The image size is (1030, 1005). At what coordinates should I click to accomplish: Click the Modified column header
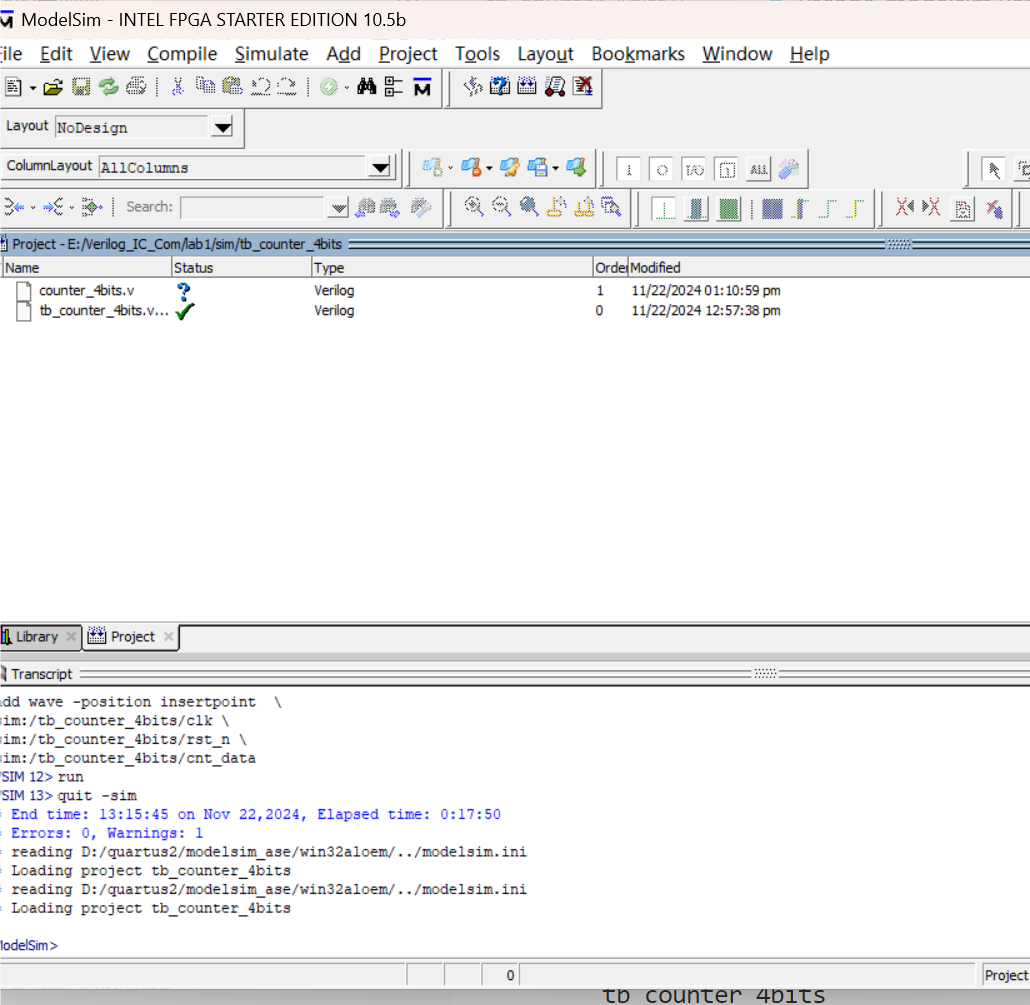point(829,267)
